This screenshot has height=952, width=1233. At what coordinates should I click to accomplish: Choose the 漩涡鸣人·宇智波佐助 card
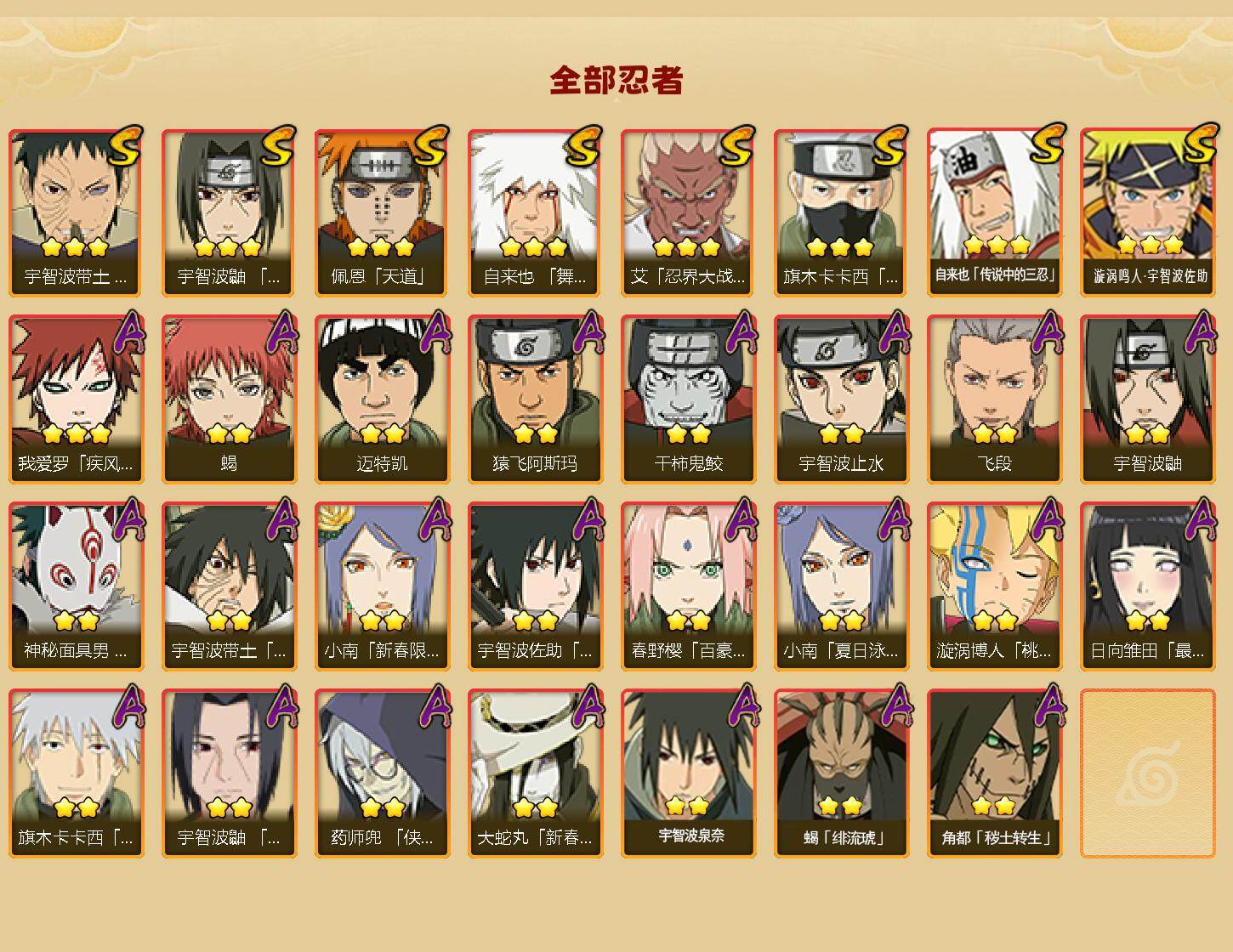(x=1147, y=212)
